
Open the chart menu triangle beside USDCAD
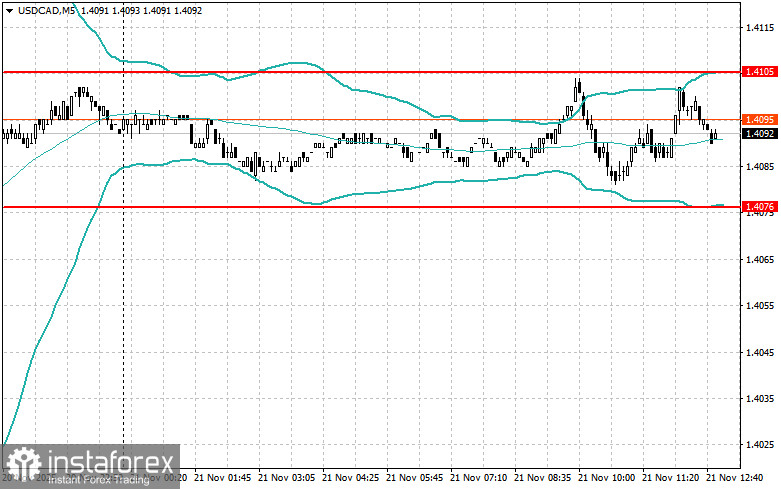point(10,10)
